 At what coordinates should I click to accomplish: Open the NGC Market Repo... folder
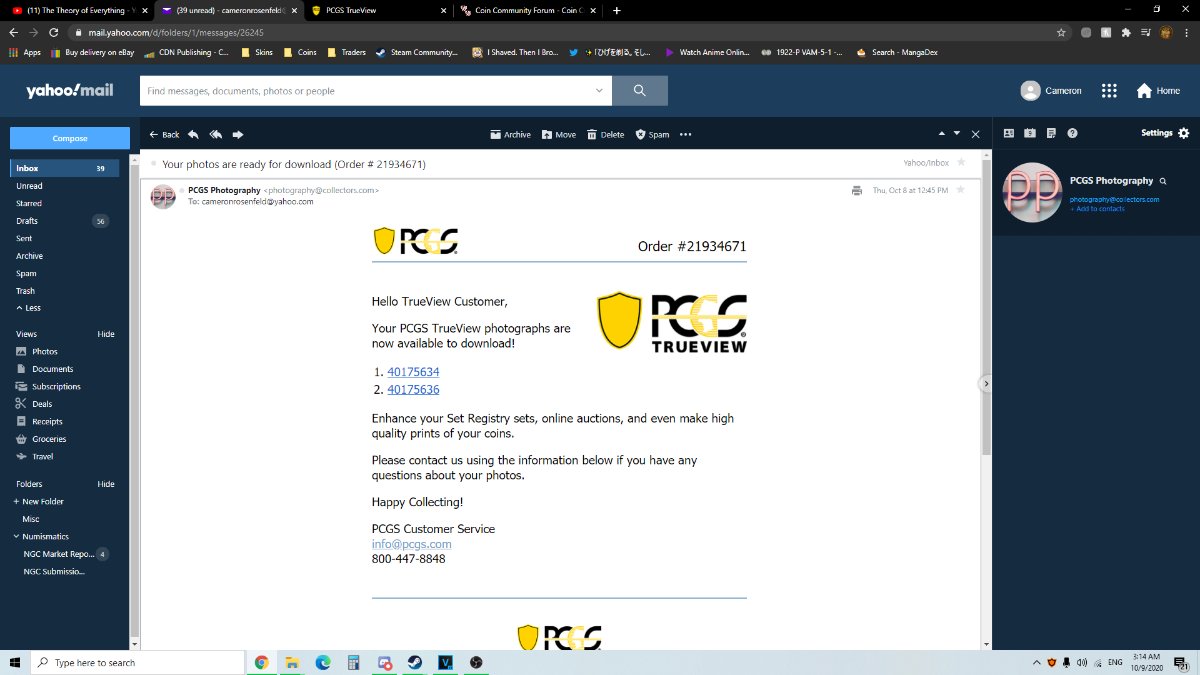tap(58, 554)
